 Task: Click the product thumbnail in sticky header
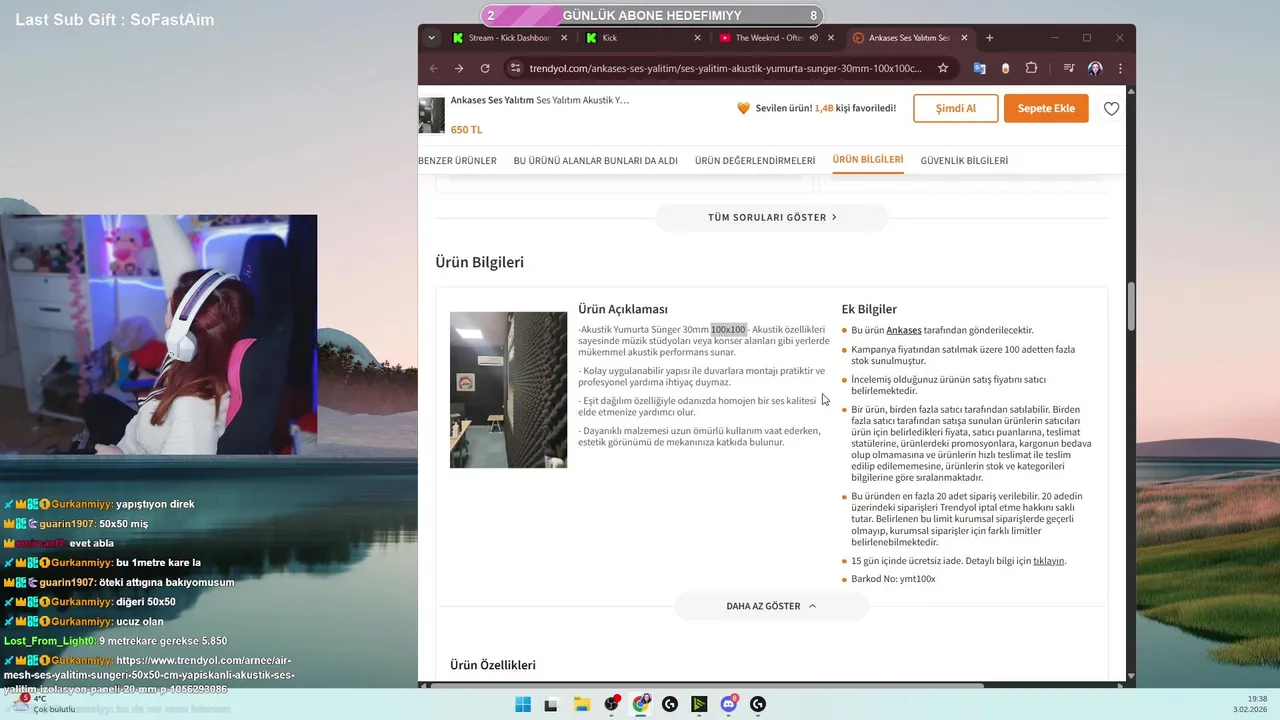pos(431,115)
